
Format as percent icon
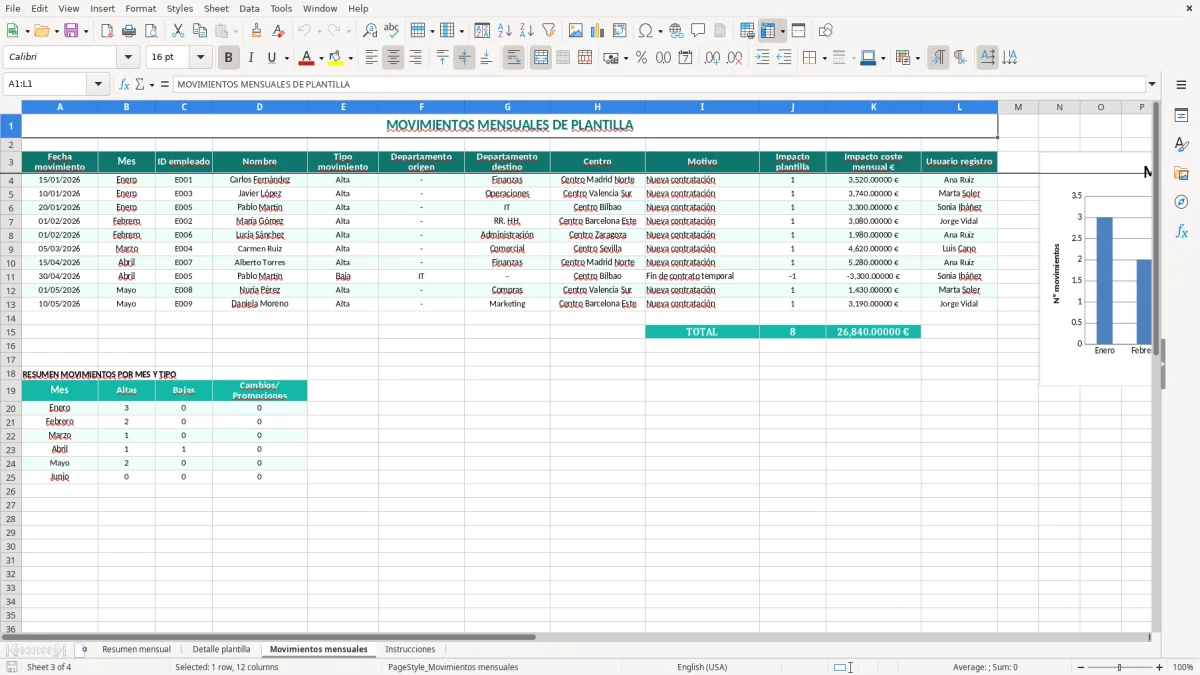(641, 58)
